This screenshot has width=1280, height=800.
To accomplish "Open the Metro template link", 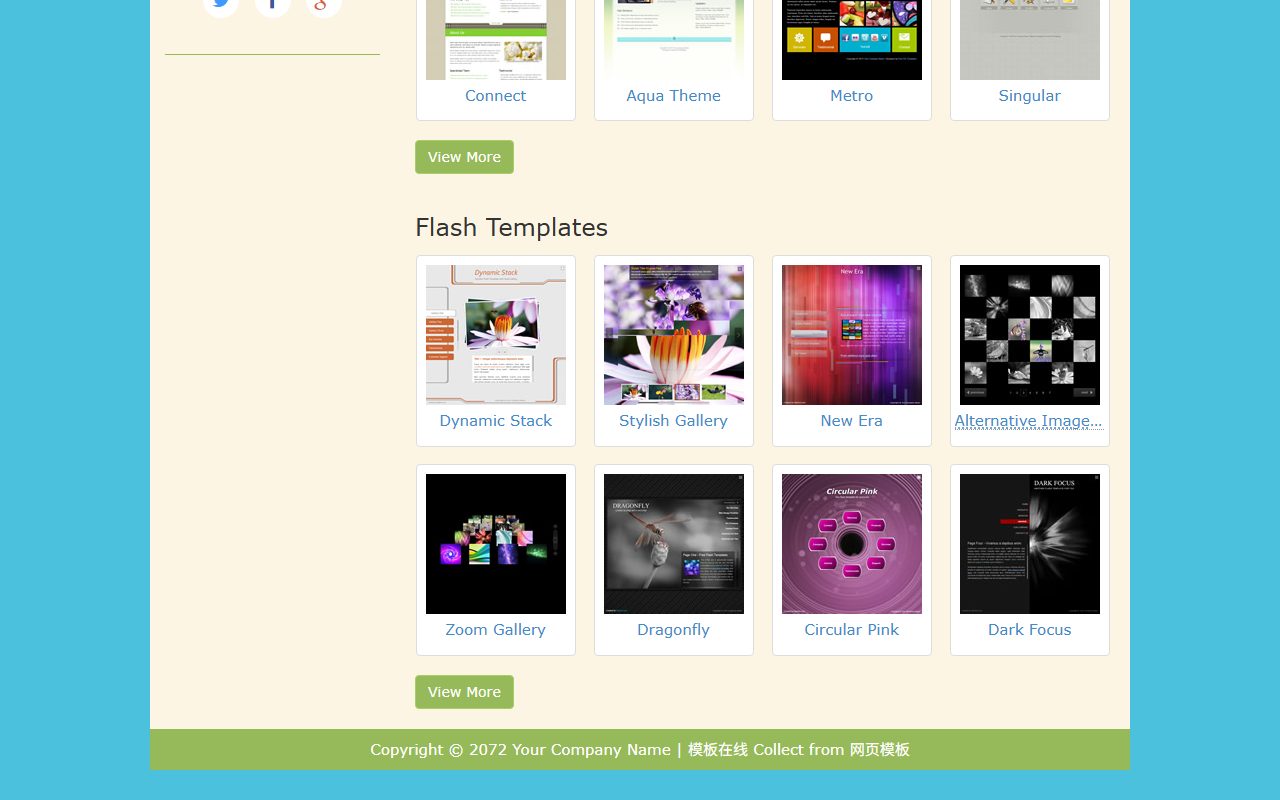I will 851,96.
